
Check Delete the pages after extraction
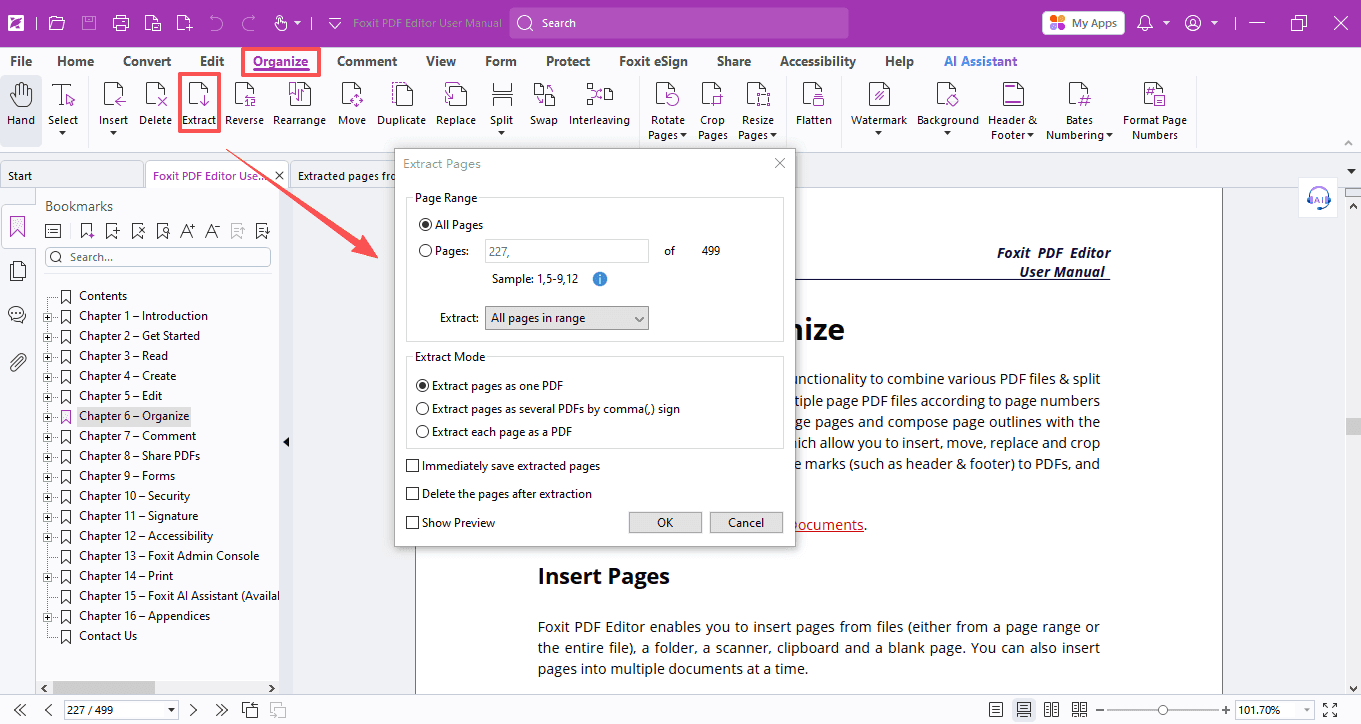(412, 494)
